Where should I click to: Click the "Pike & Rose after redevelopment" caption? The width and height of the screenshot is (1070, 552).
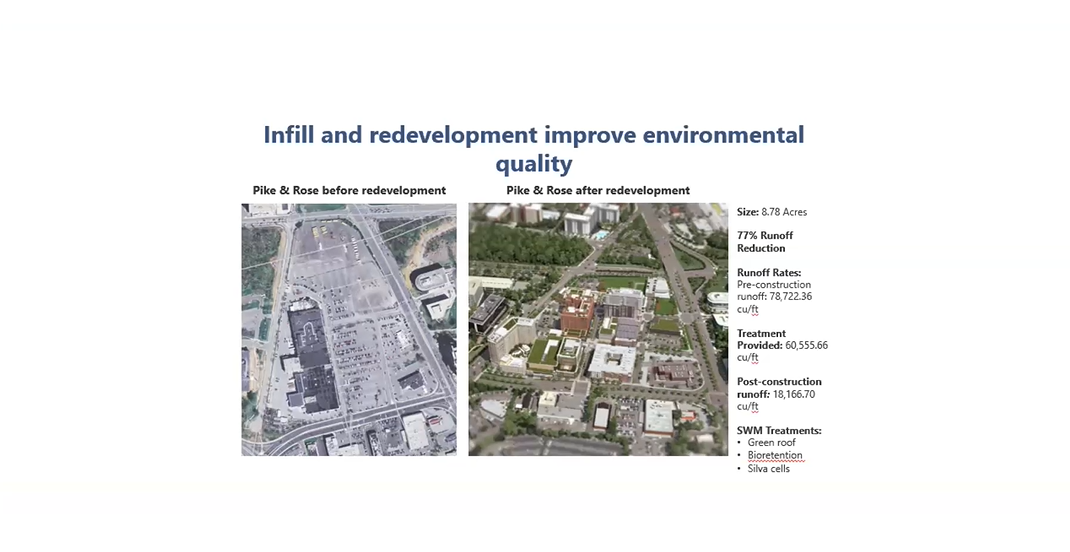pyautogui.click(x=598, y=190)
